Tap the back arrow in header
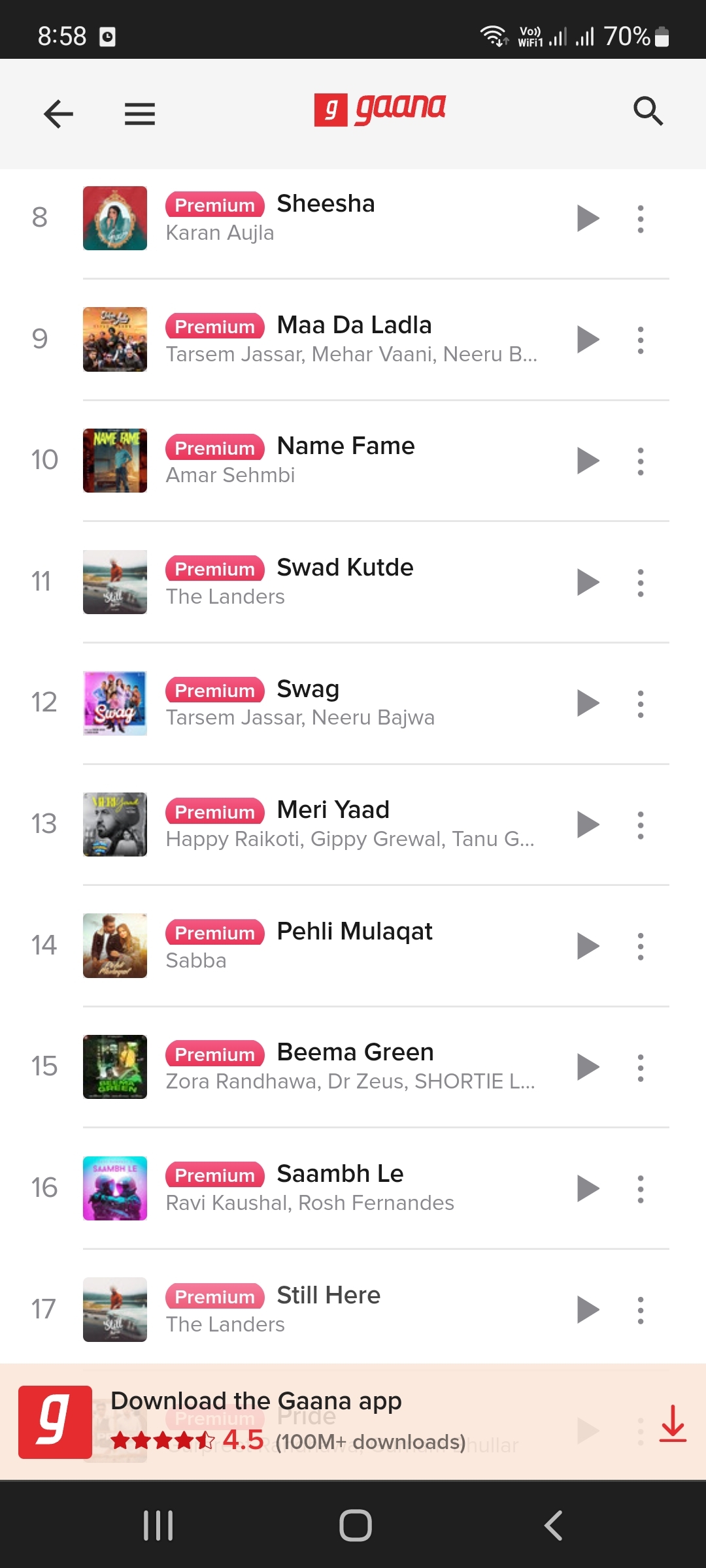This screenshot has height=1568, width=706. 58,114
